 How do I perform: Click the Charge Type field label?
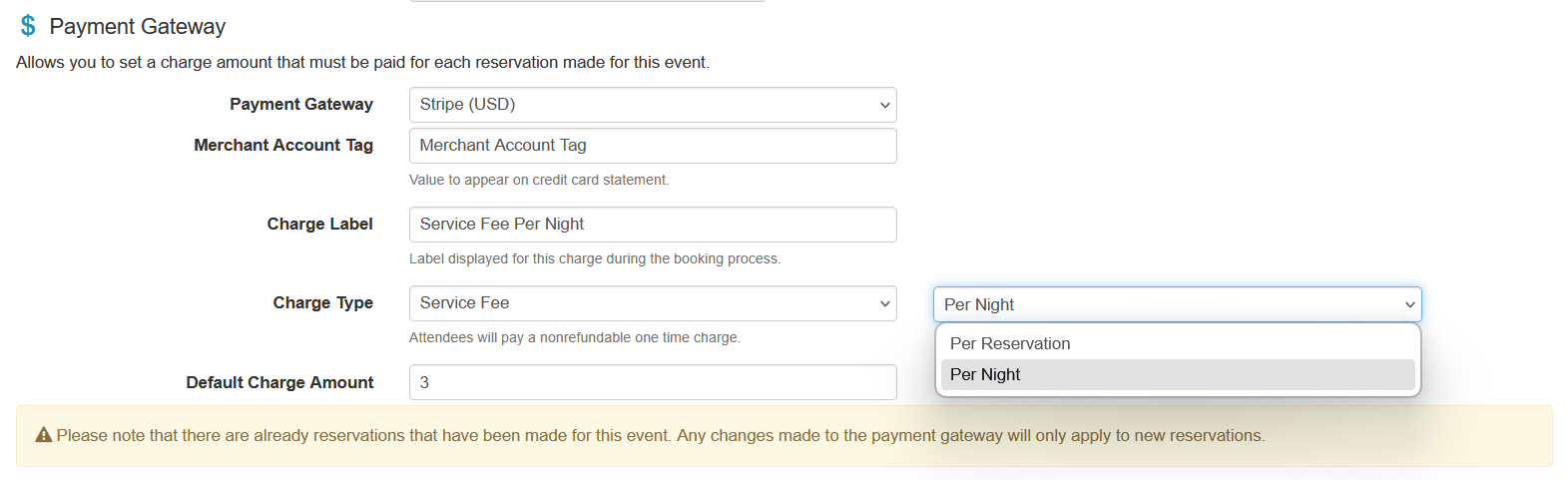pos(322,303)
